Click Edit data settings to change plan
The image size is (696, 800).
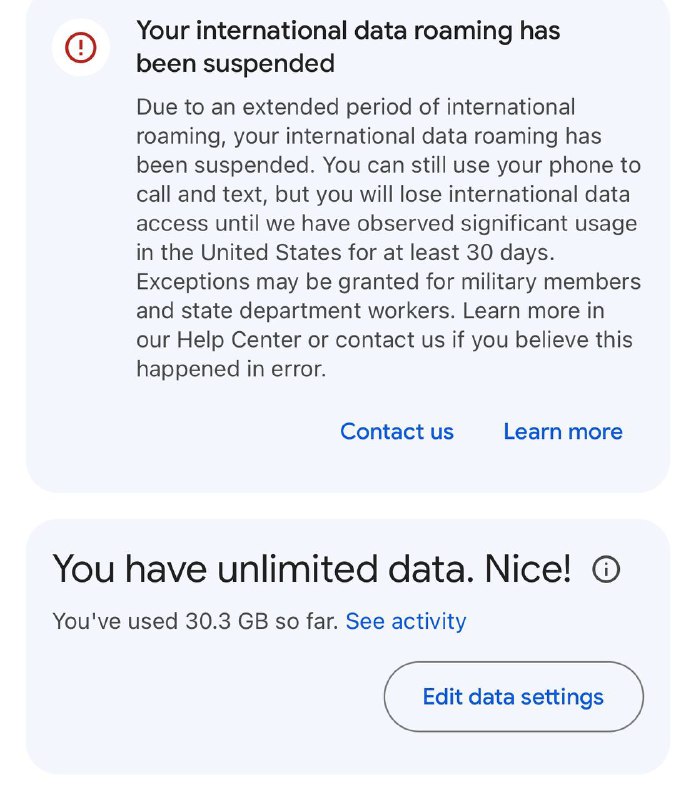(x=513, y=696)
